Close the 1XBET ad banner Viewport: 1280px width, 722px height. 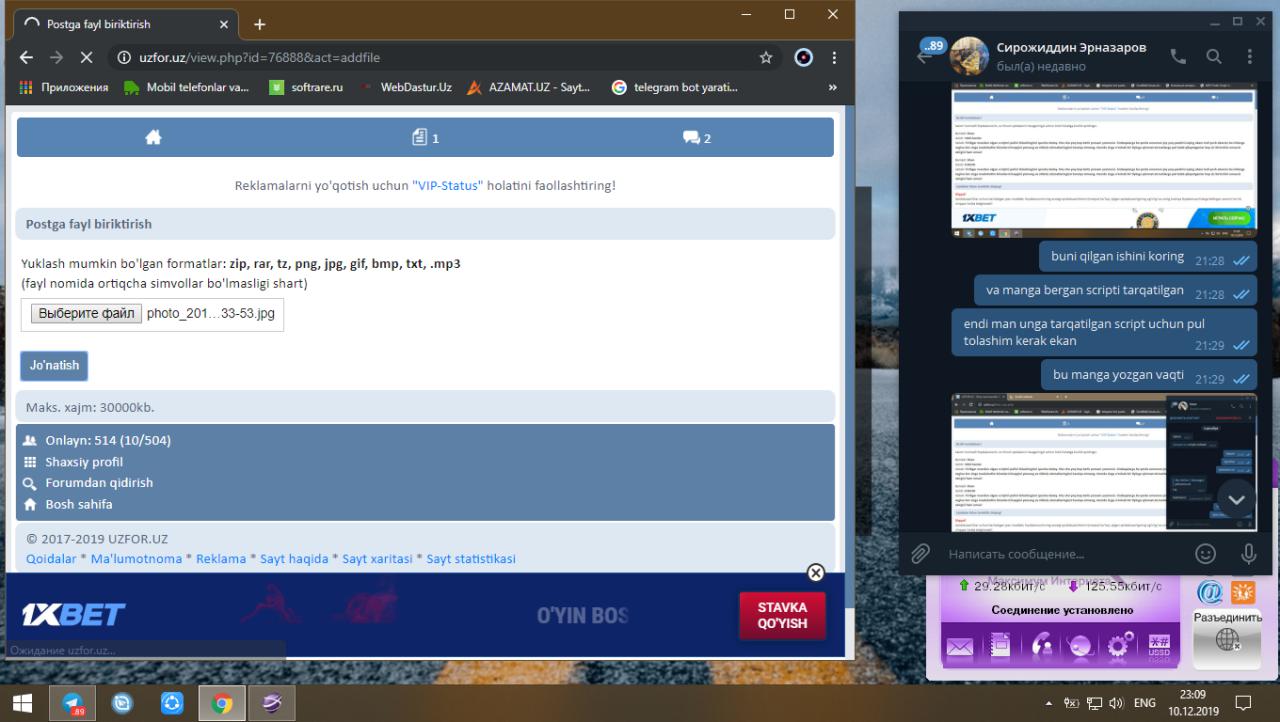[815, 573]
